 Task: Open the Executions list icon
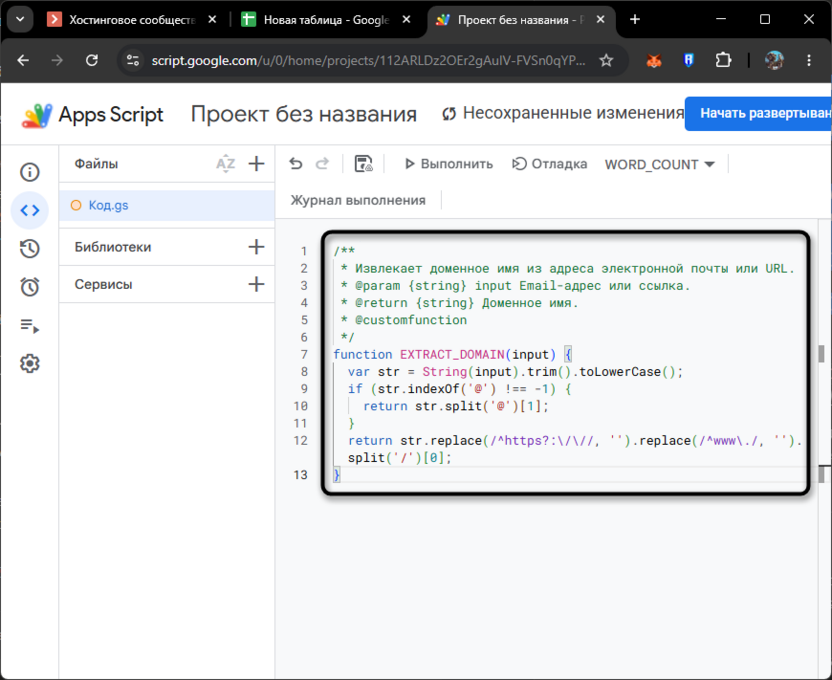(x=30, y=326)
